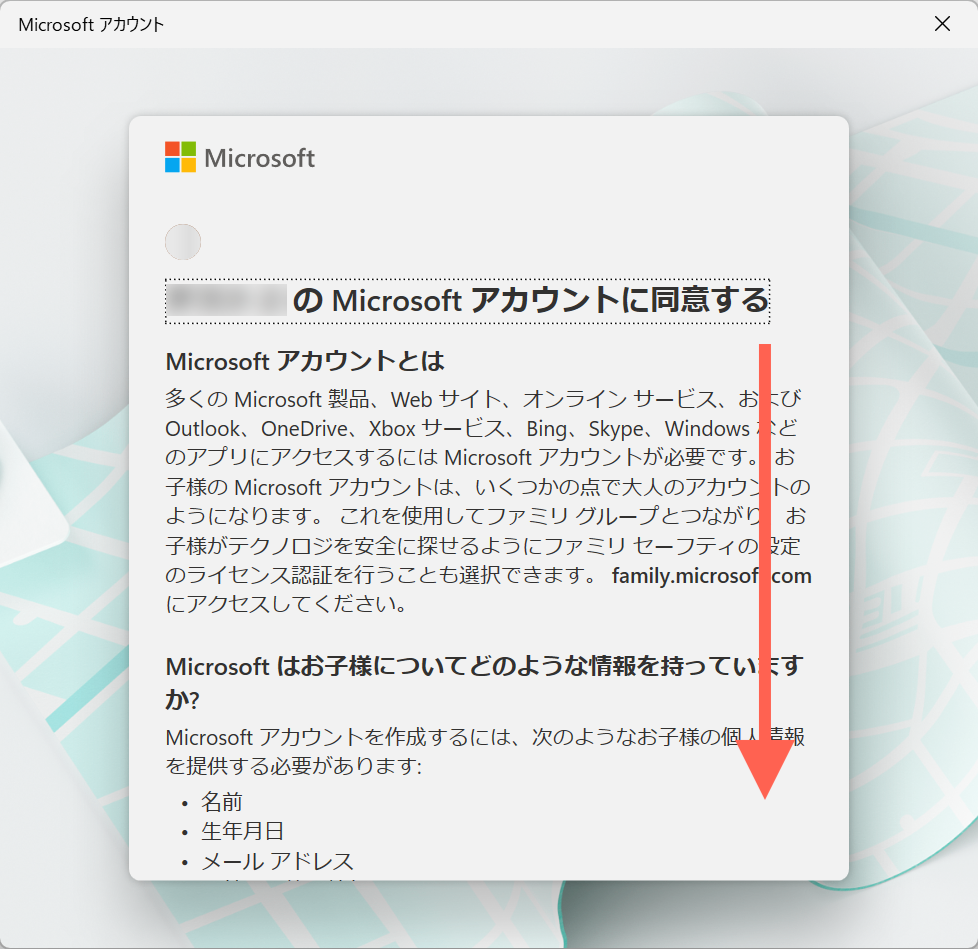Click the Microsoft four-square logo
Screen dimensions: 978x949
[x=180, y=157]
